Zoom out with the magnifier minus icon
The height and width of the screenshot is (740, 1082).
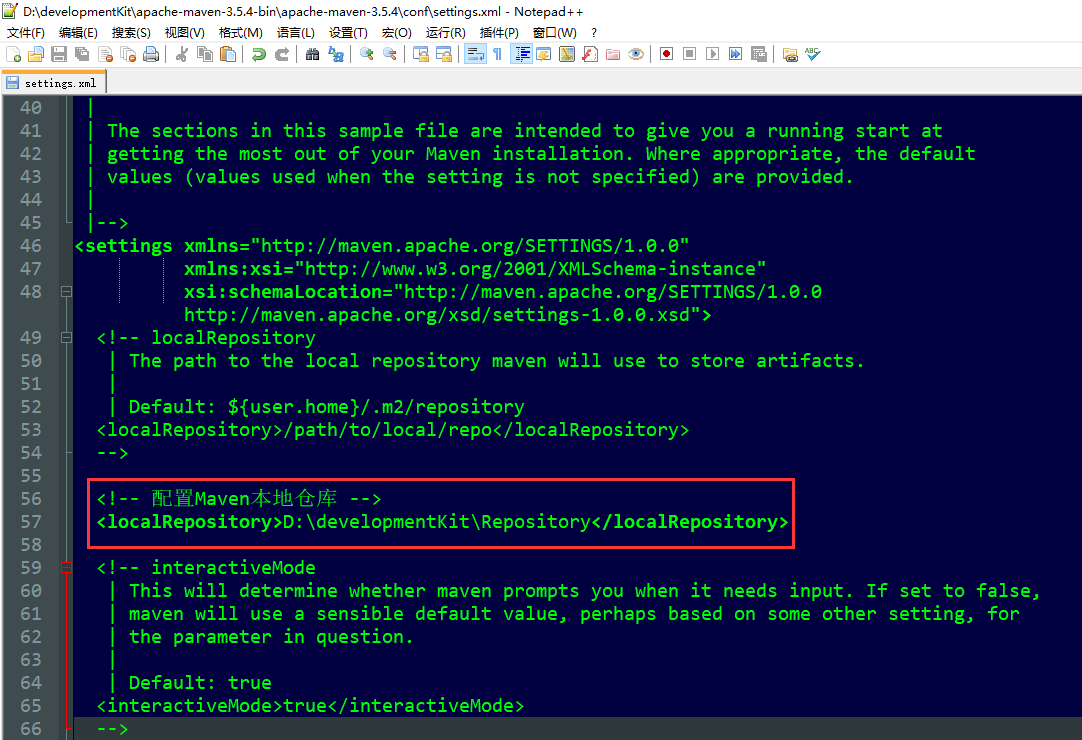coord(390,55)
